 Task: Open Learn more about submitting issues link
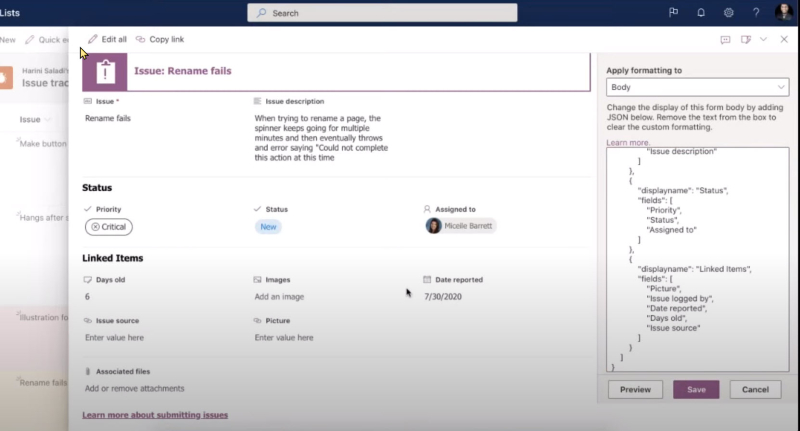[x=155, y=415]
